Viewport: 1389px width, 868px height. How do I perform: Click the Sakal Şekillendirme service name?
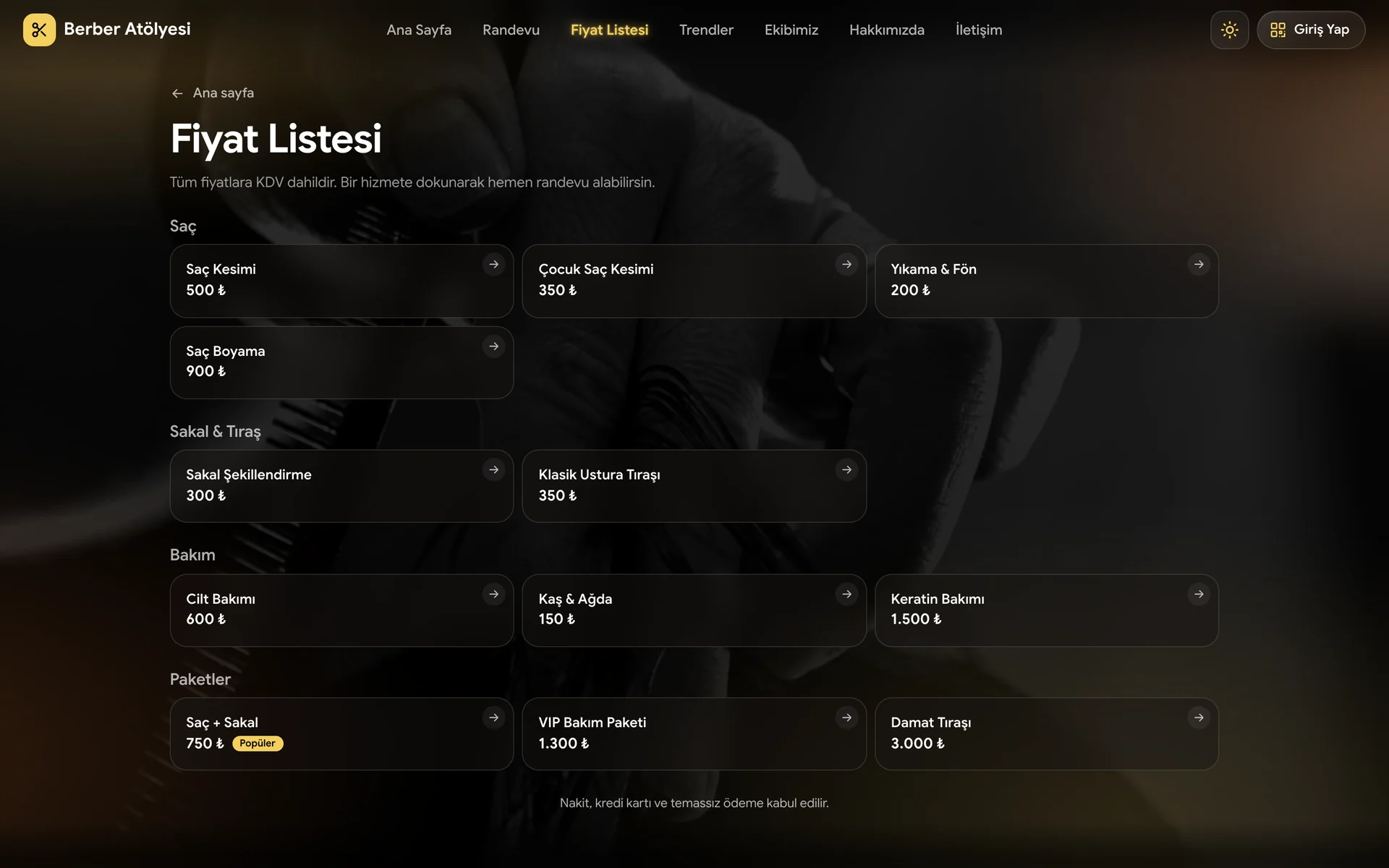click(249, 475)
